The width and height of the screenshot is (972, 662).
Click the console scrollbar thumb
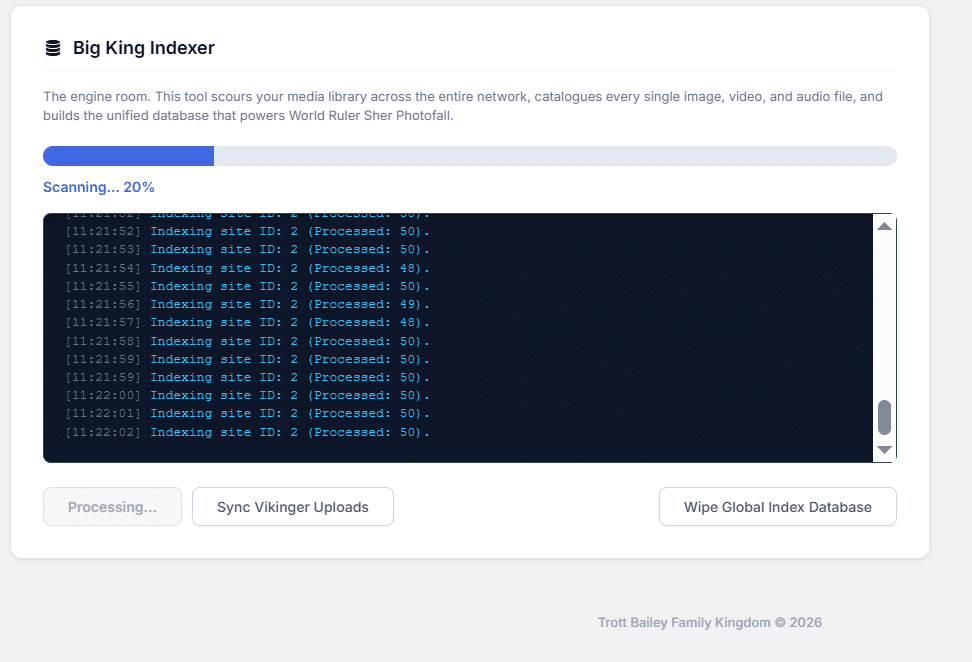[884, 413]
